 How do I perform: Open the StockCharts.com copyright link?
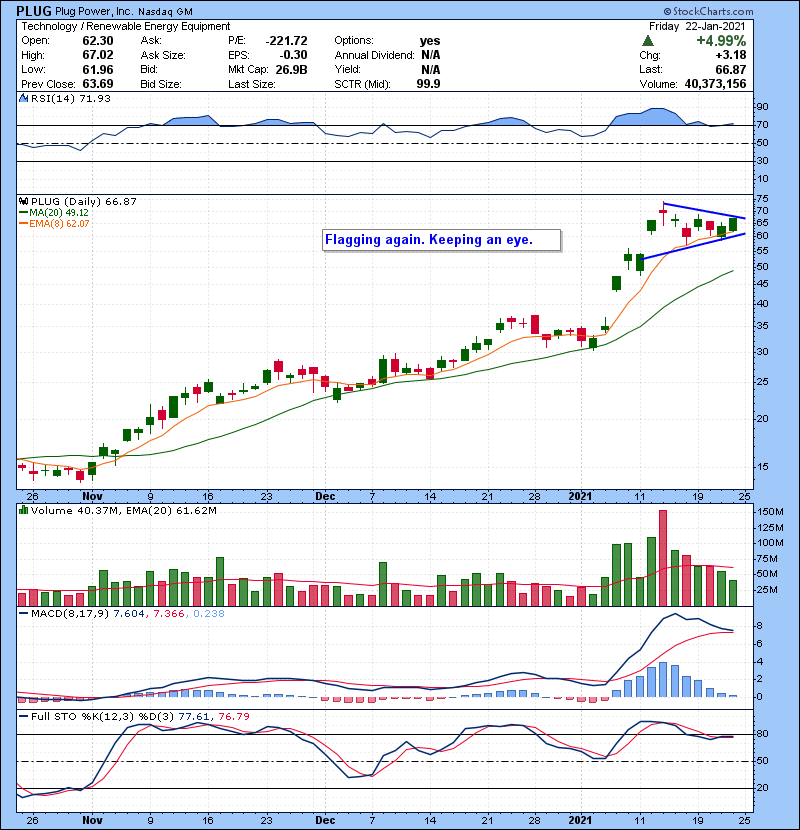[708, 11]
